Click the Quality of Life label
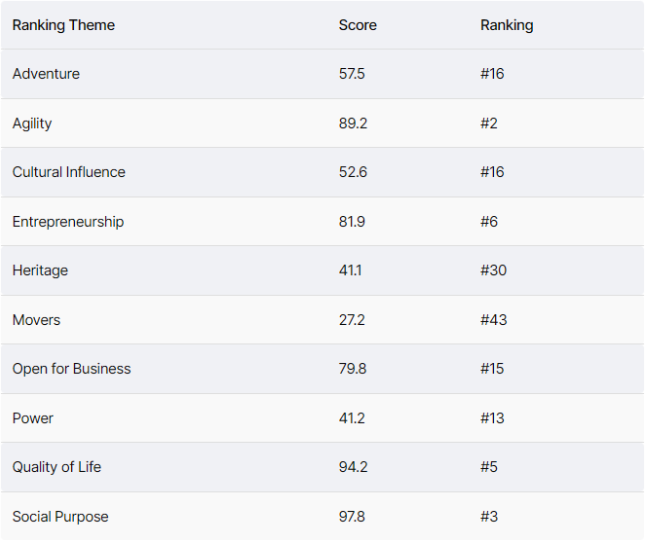 (x=57, y=467)
